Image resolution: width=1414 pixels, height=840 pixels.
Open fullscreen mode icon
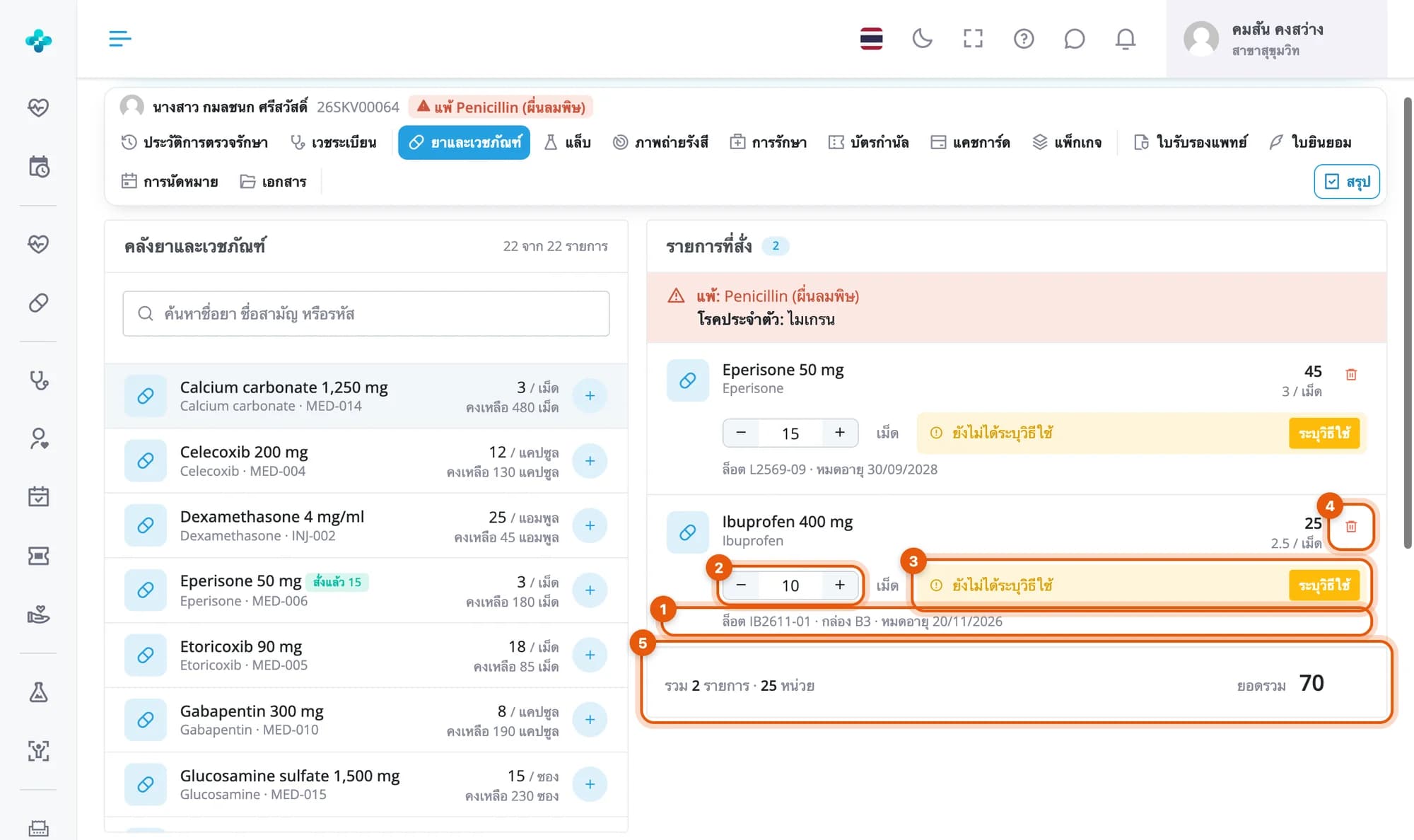(x=973, y=38)
